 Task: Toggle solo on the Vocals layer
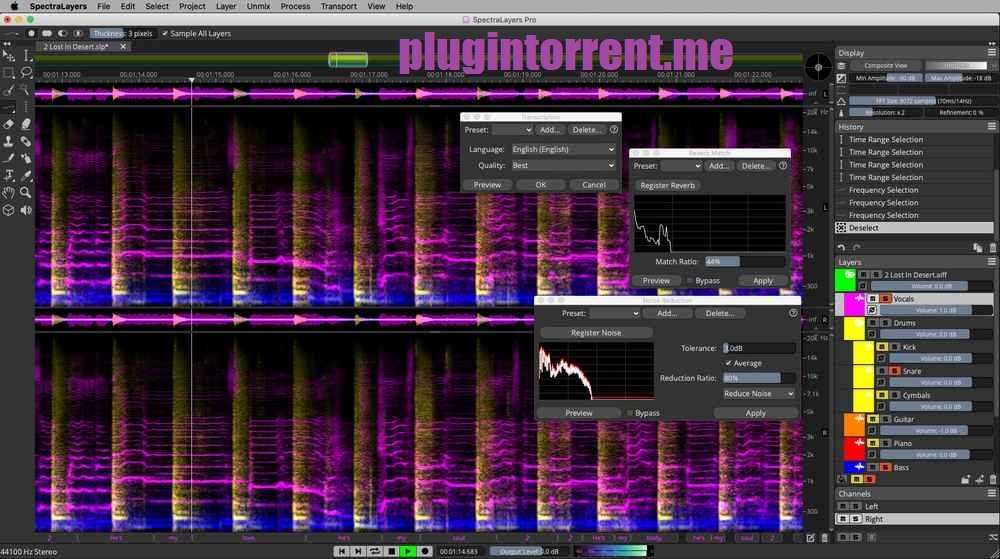pyautogui.click(x=885, y=299)
